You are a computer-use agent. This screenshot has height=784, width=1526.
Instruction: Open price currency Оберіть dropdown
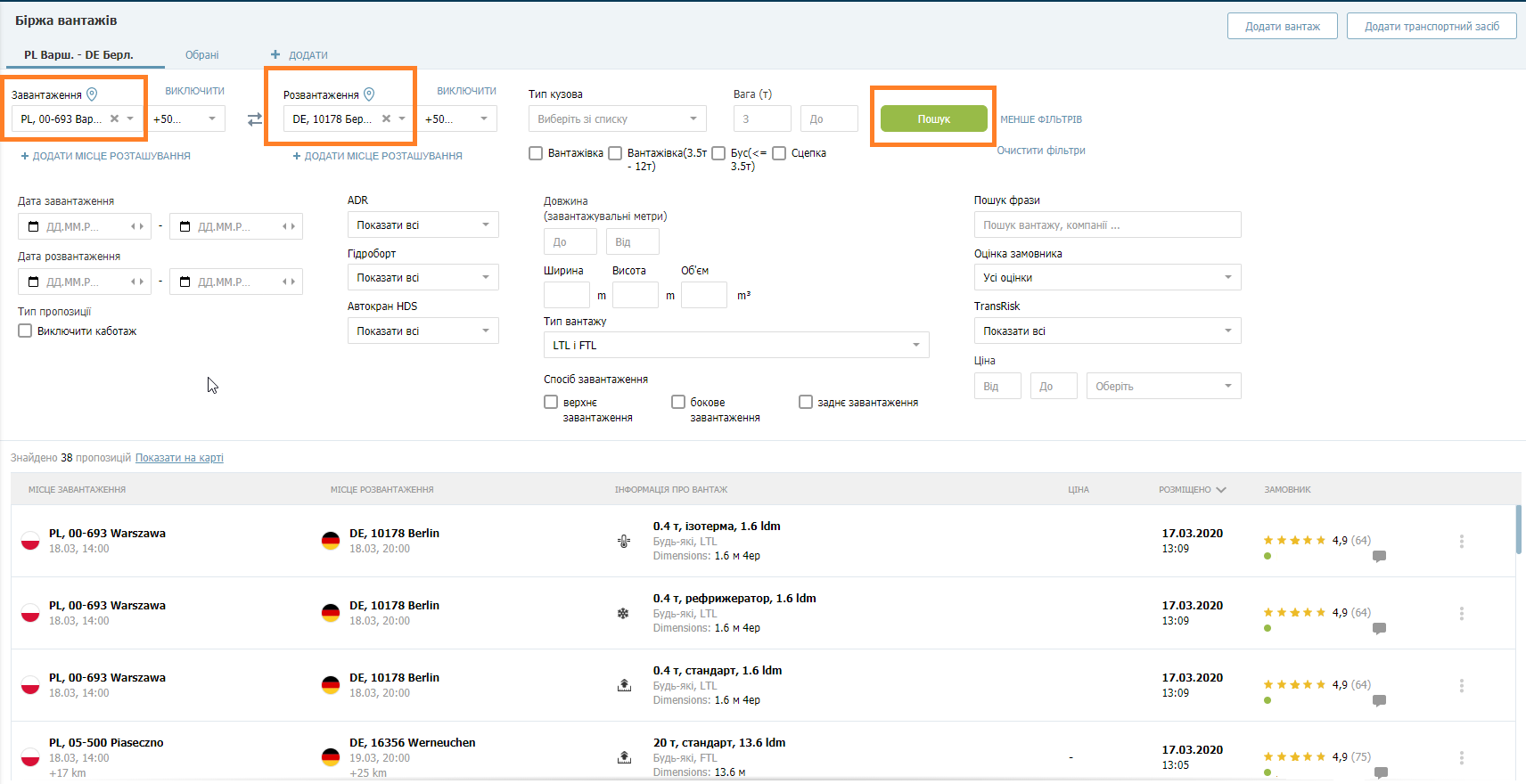click(1164, 386)
